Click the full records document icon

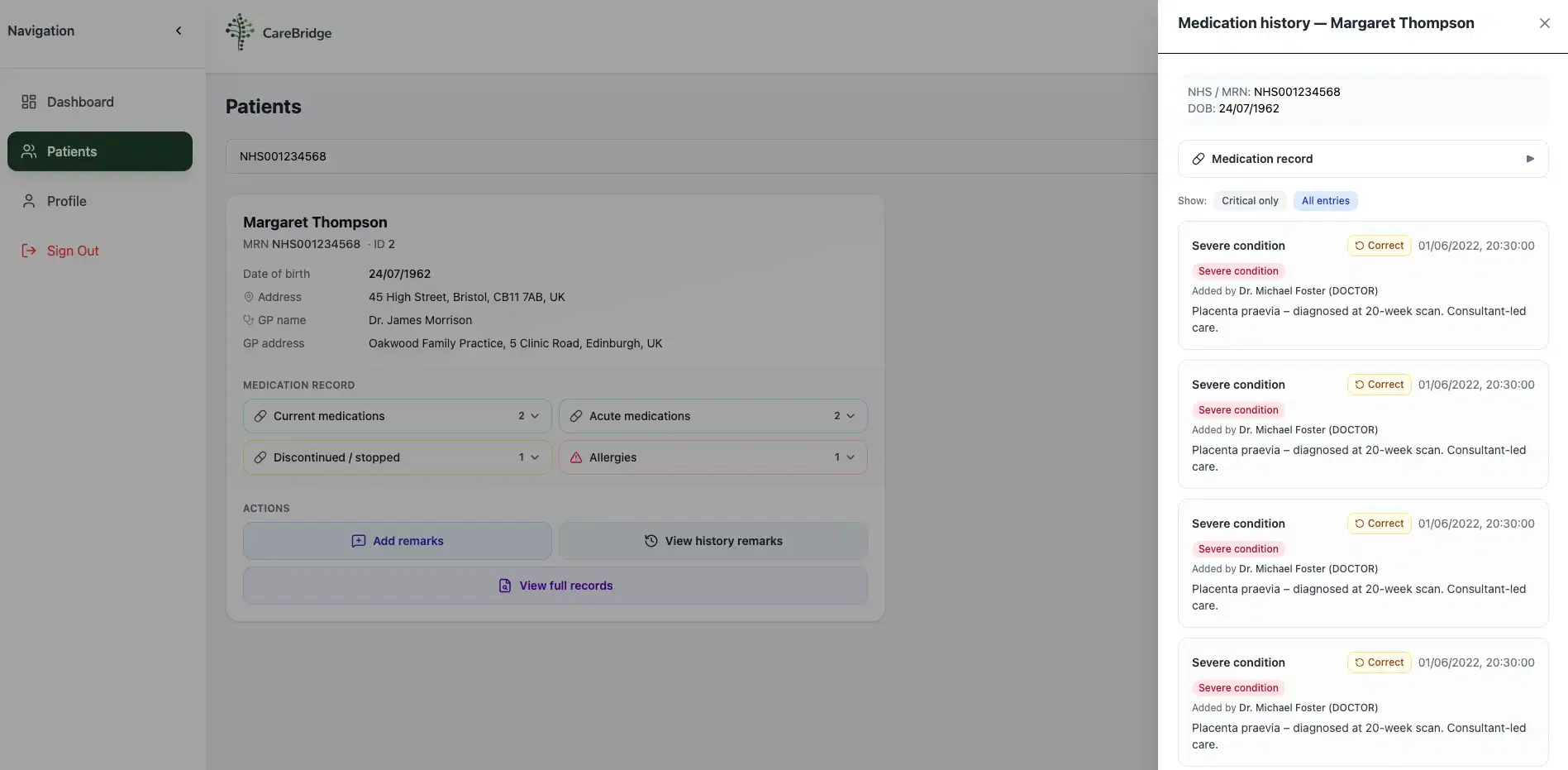tap(505, 586)
